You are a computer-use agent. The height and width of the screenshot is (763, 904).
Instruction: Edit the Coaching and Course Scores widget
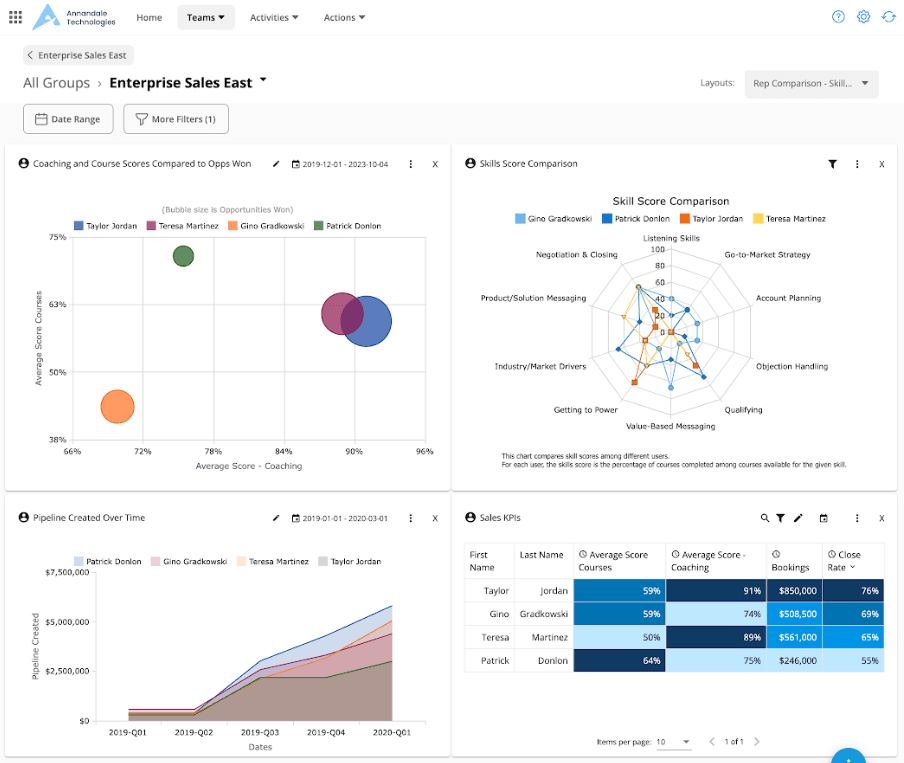276,164
